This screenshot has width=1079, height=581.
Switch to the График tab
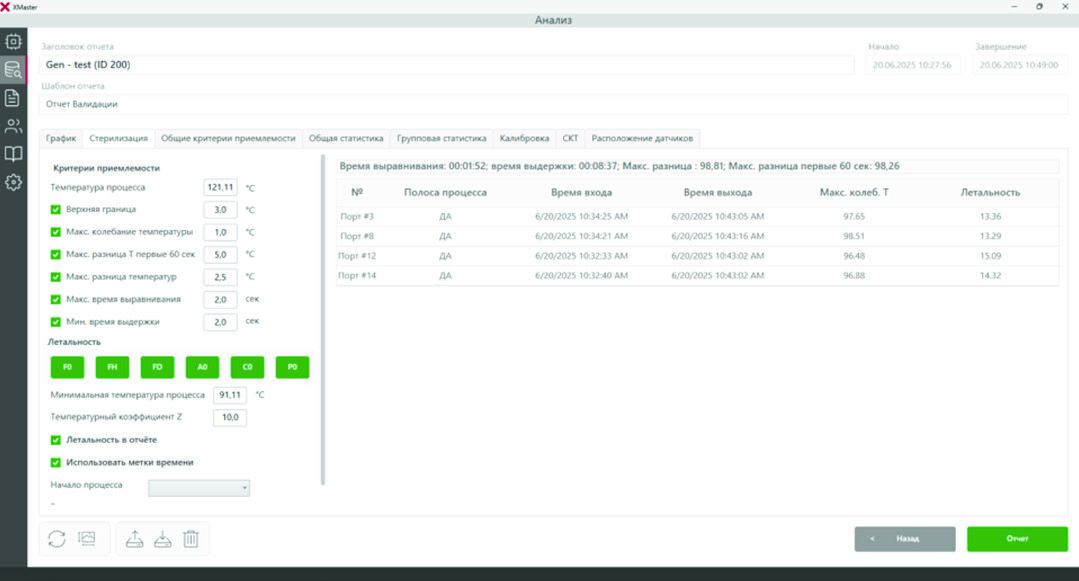coord(60,138)
